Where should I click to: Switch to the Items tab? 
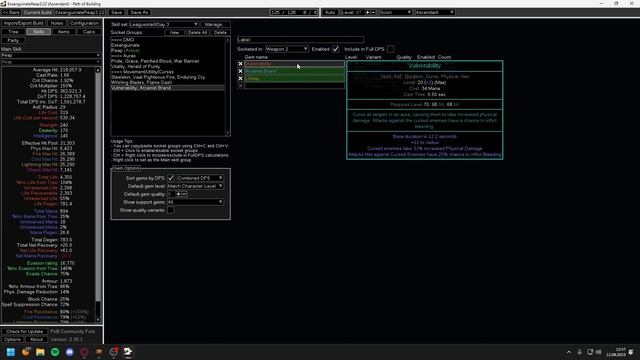64,31
